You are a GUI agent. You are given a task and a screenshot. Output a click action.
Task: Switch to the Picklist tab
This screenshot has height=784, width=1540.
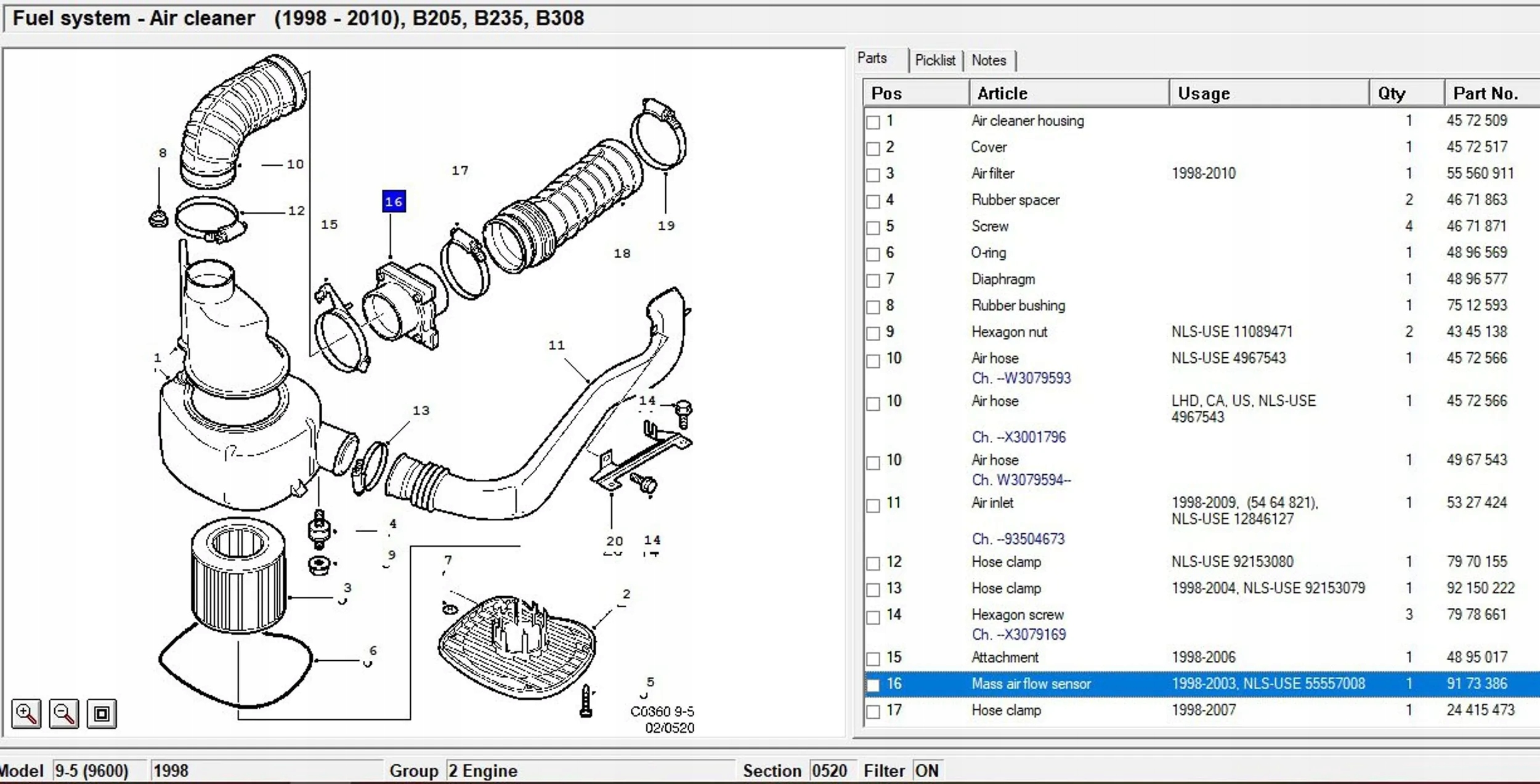pos(934,60)
